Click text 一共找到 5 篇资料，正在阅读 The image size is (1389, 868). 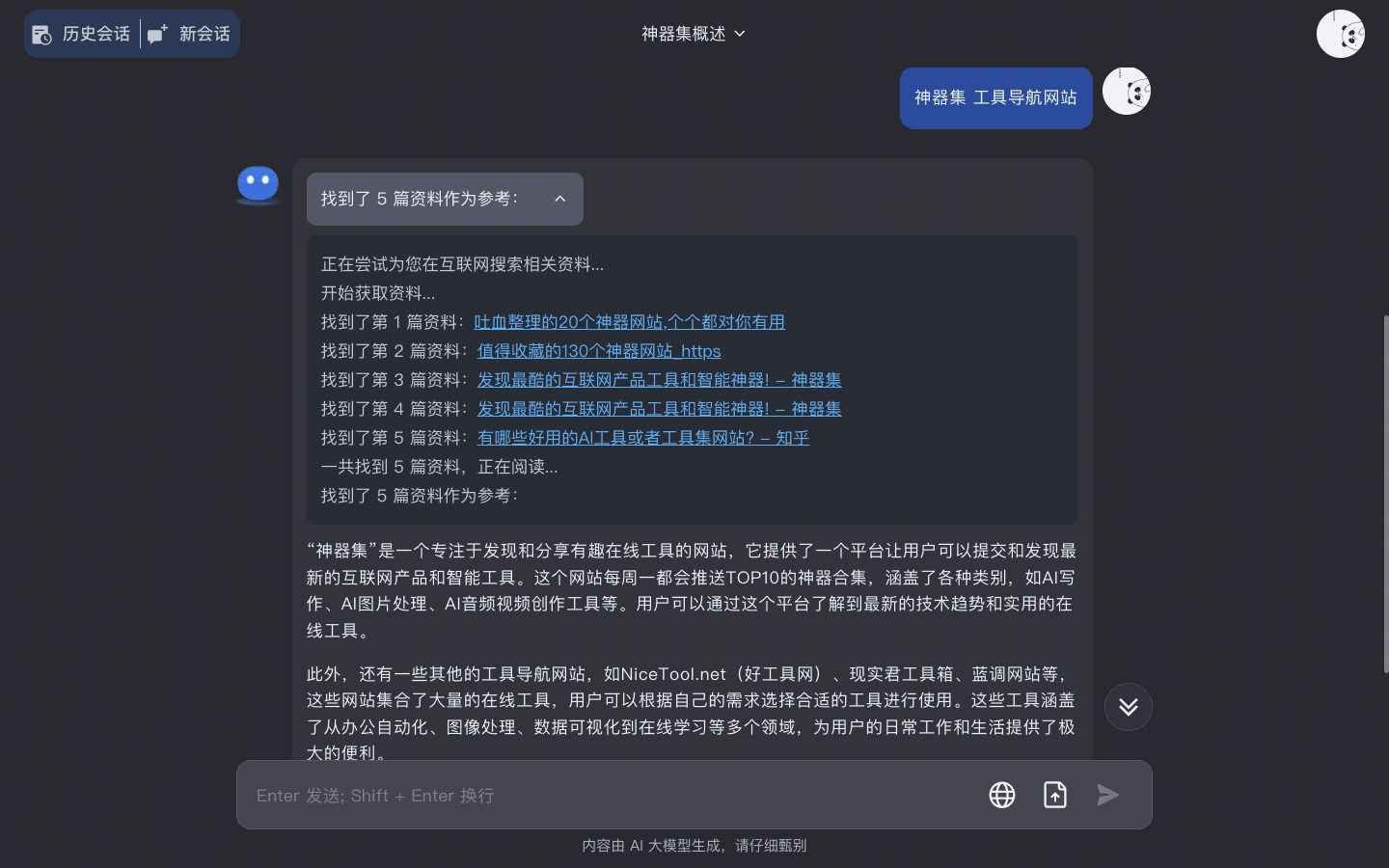pos(439,467)
